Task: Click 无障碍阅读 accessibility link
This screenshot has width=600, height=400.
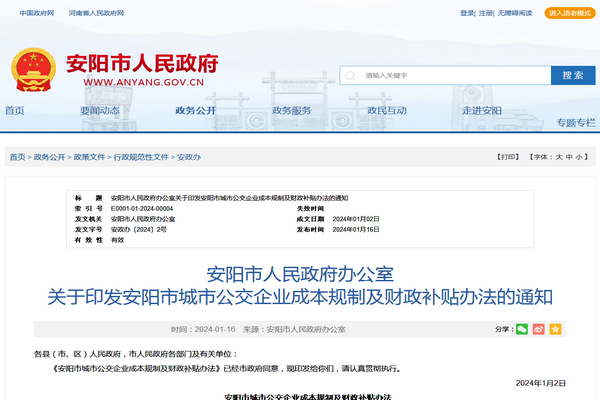Action: point(514,13)
